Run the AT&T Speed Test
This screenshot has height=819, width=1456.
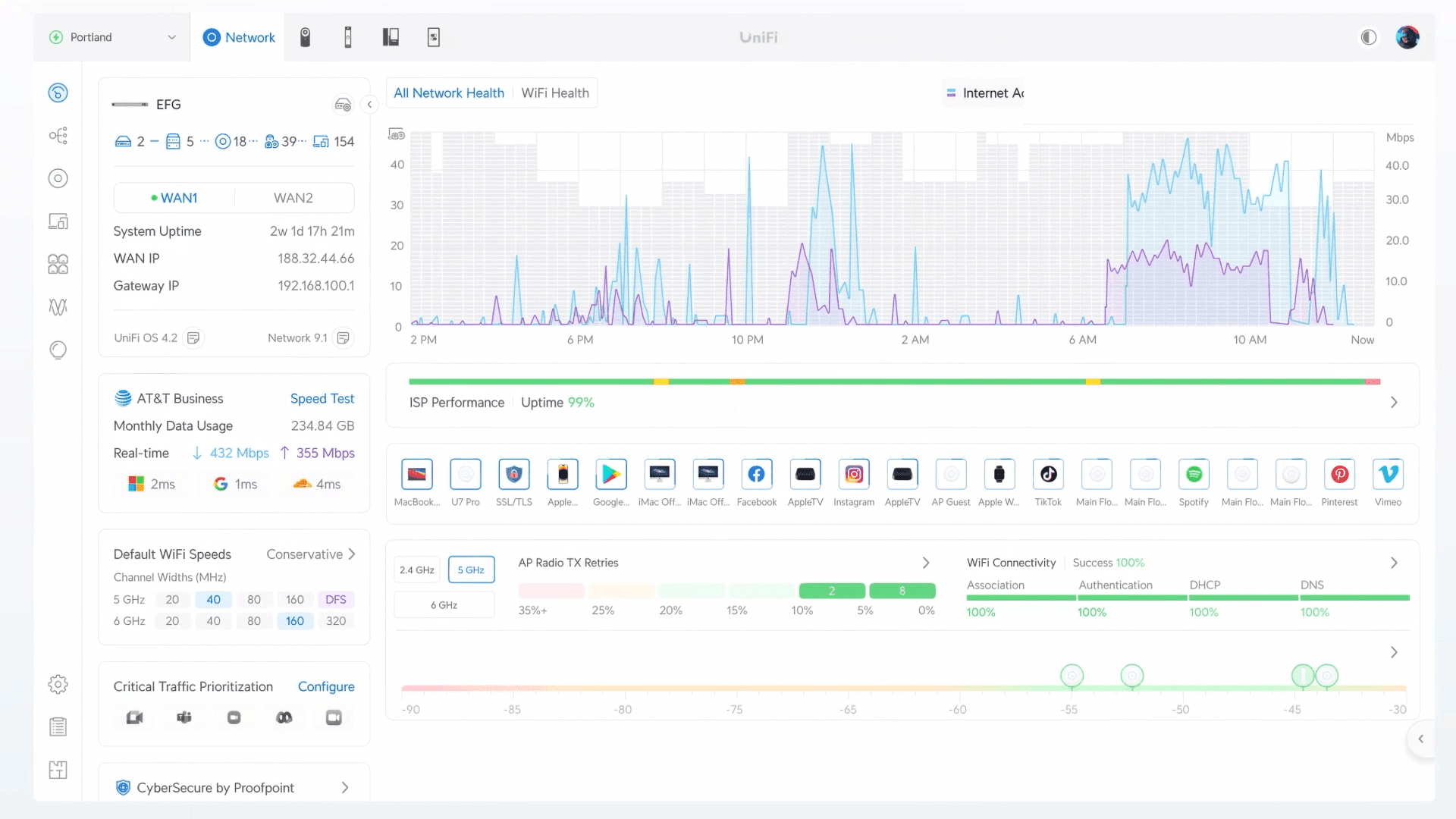(x=322, y=399)
